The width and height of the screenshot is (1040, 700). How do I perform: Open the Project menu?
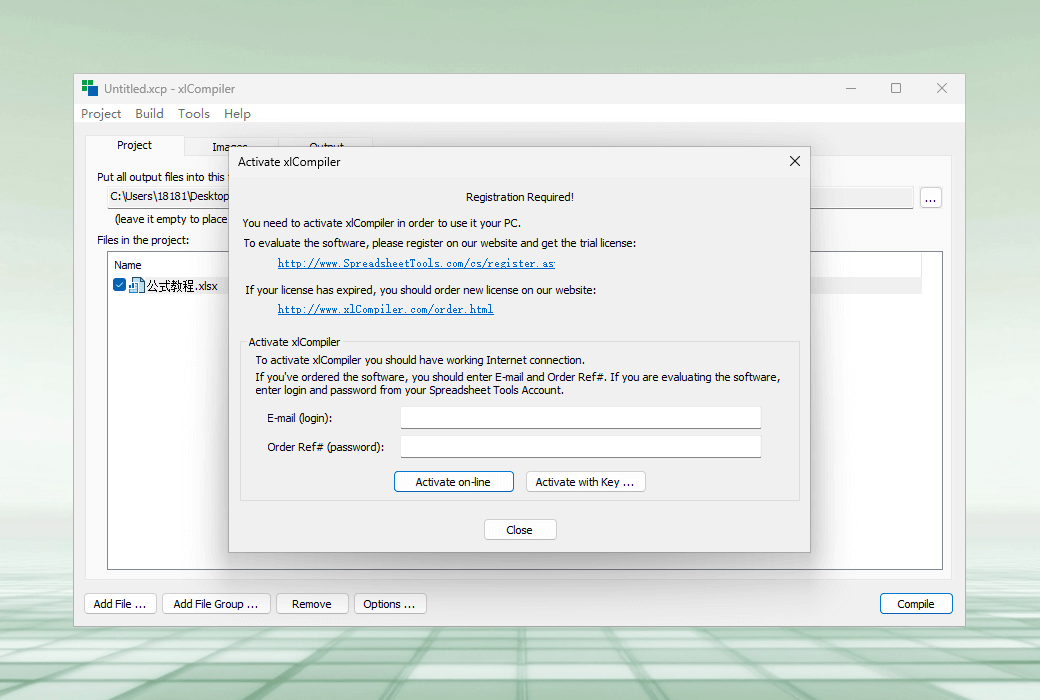(x=101, y=113)
